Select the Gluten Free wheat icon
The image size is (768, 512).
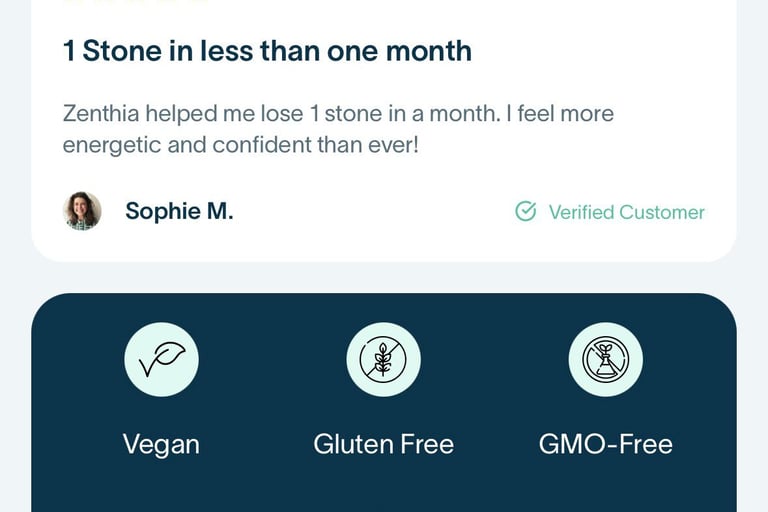383,359
